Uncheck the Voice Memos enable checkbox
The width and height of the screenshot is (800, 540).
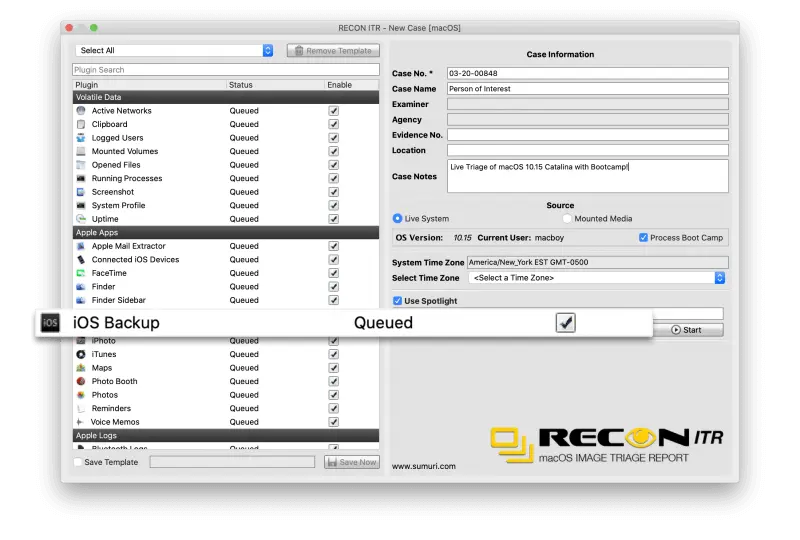pyautogui.click(x=334, y=422)
